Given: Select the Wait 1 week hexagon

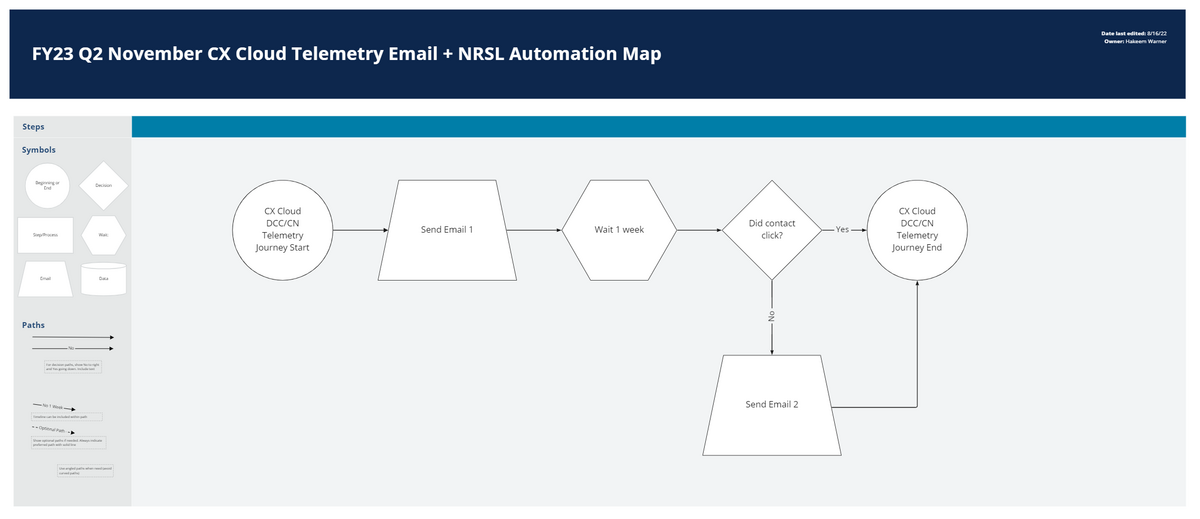Looking at the screenshot, I should [619, 230].
